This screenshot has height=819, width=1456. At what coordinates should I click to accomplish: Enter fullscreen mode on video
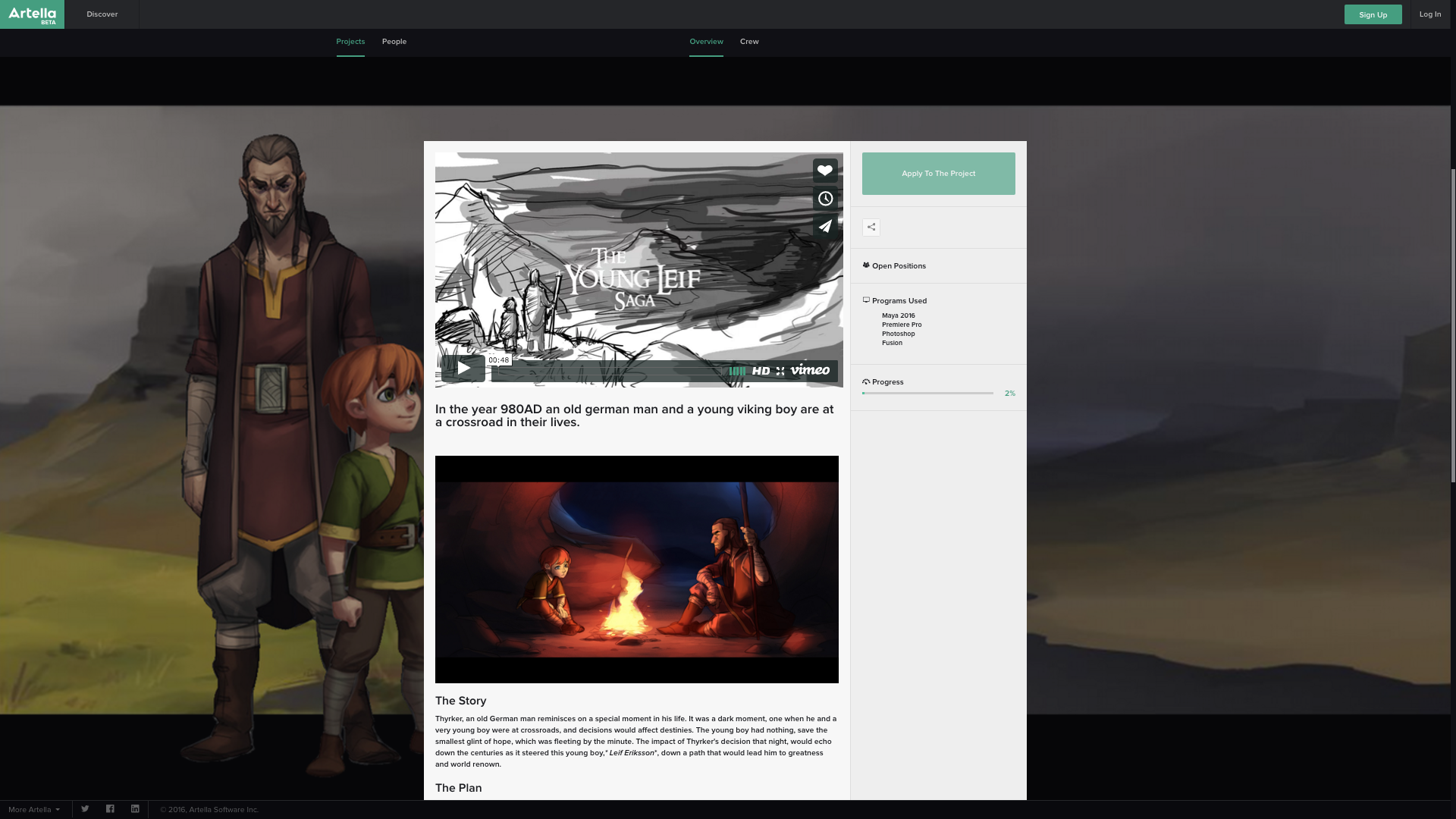780,371
